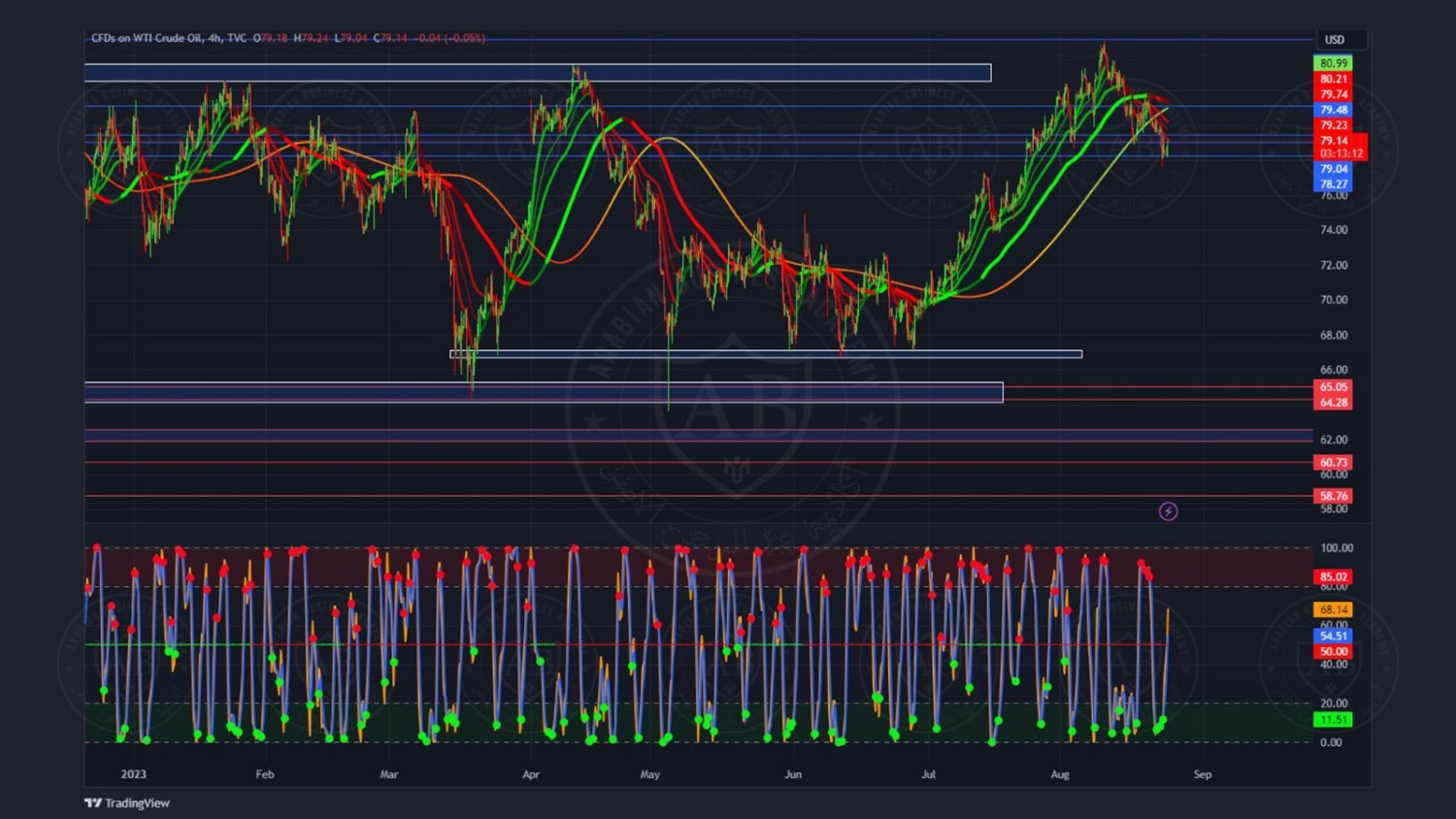Click the Apr label on time axis
The image size is (1456, 819).
[x=530, y=774]
